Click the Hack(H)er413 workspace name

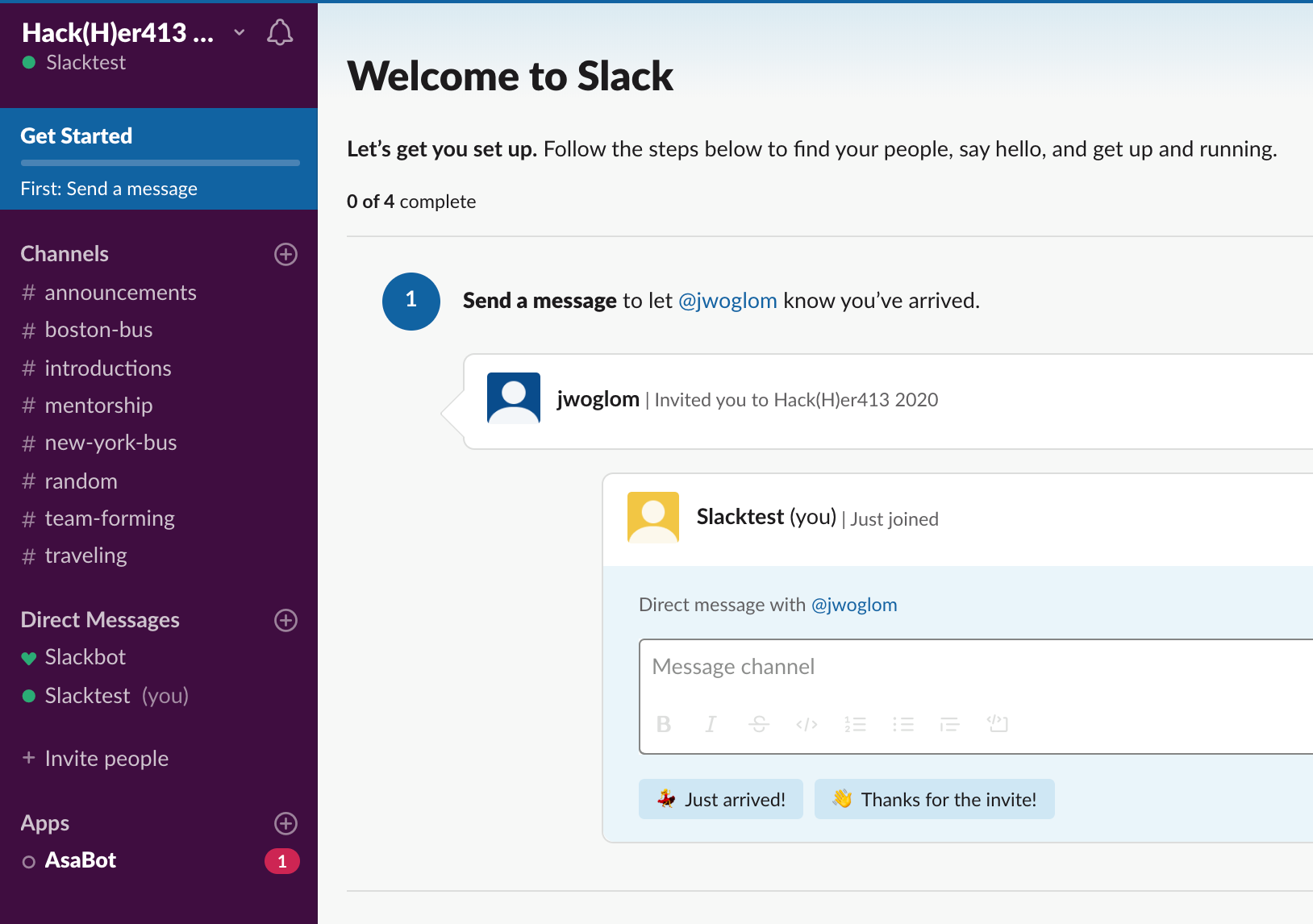coord(118,32)
